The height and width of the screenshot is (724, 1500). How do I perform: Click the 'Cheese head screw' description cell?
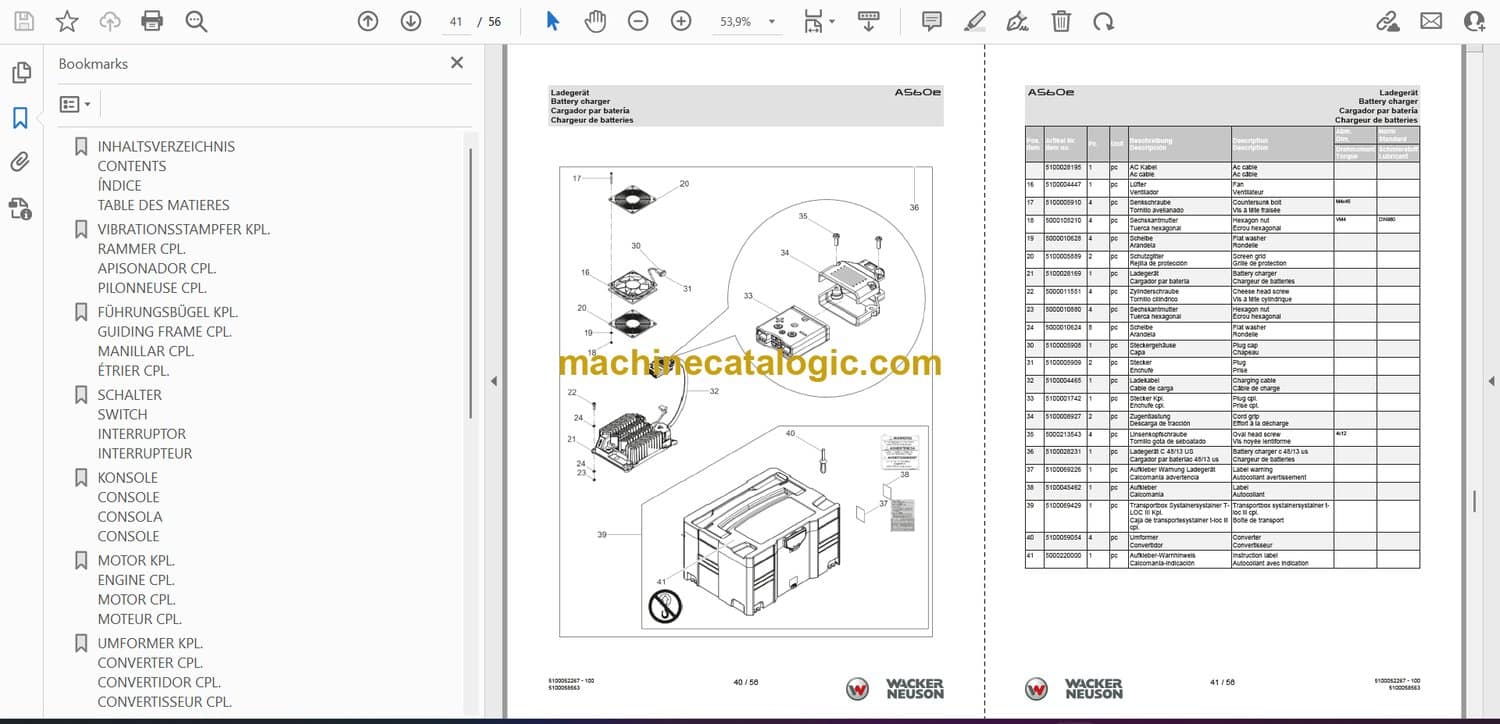pyautogui.click(x=1260, y=292)
